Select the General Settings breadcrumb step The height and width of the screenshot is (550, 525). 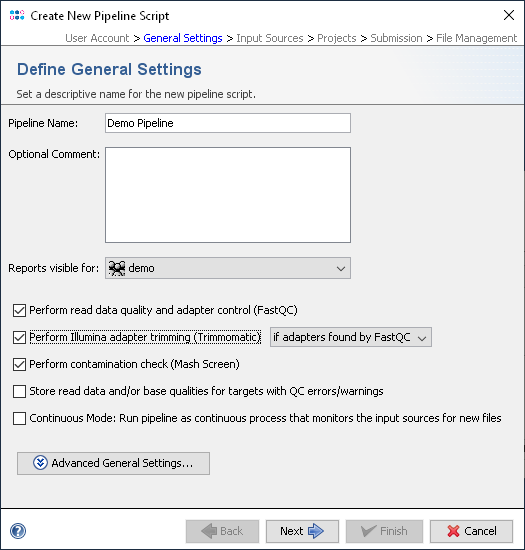tap(183, 38)
